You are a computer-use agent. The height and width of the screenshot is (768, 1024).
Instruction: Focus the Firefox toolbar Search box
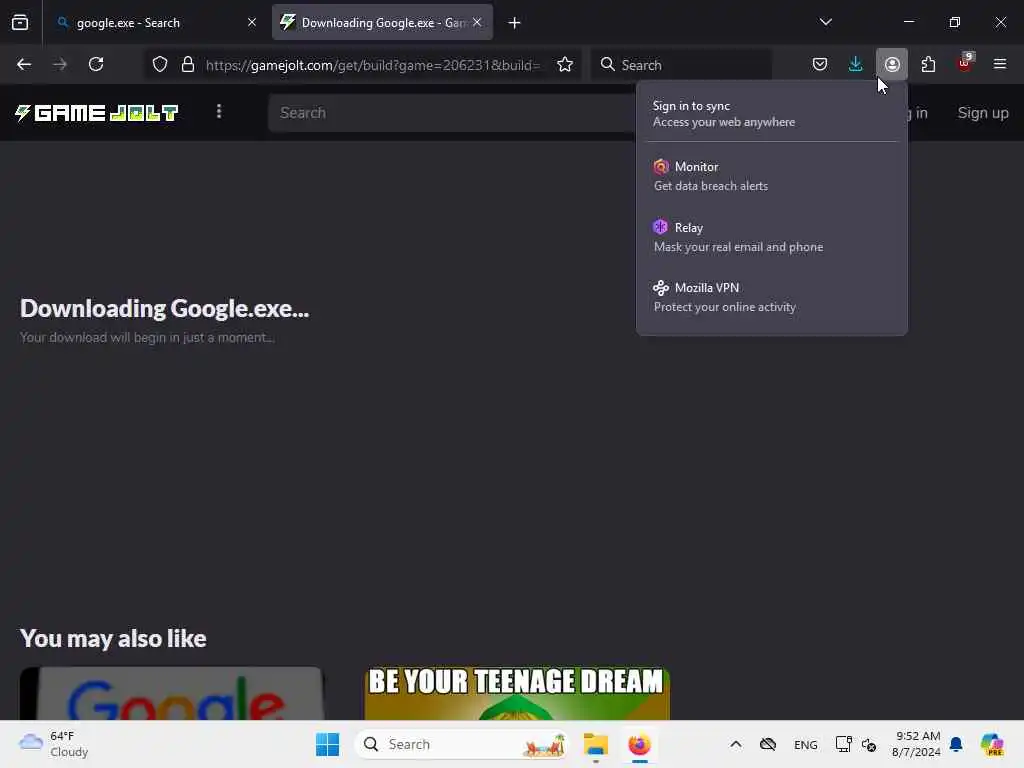tap(681, 65)
